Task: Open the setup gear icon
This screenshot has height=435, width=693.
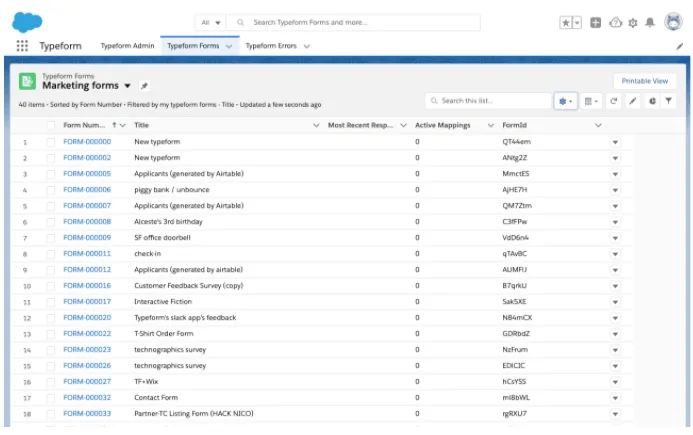Action: pyautogui.click(x=633, y=23)
